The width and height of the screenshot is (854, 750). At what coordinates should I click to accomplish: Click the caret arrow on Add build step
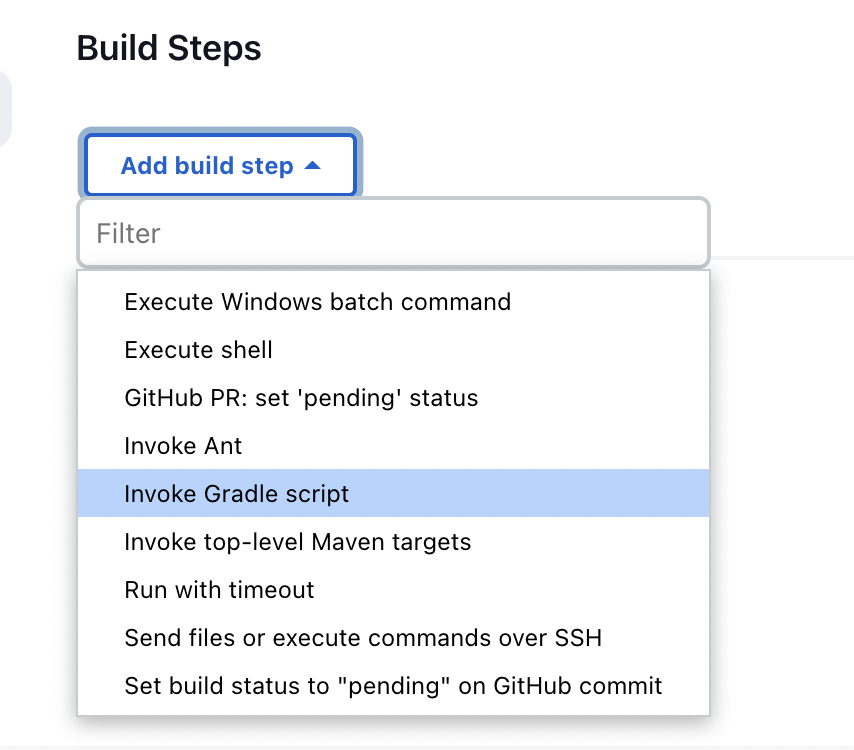point(312,166)
